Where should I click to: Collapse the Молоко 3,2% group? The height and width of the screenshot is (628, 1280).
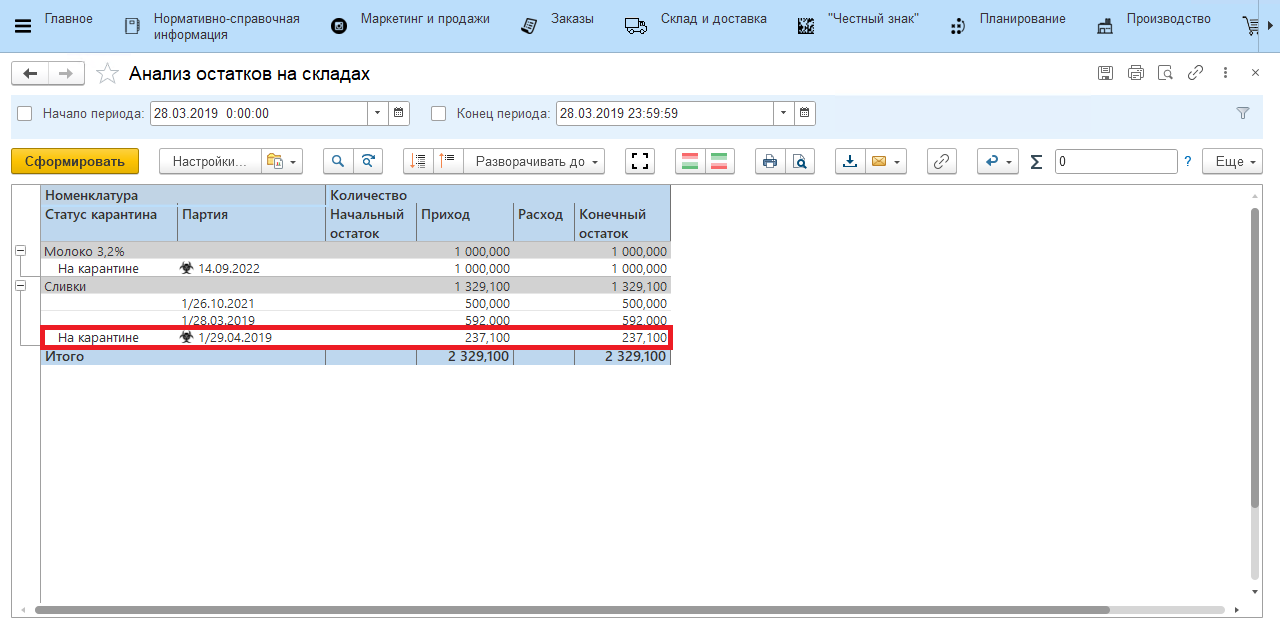click(x=20, y=252)
